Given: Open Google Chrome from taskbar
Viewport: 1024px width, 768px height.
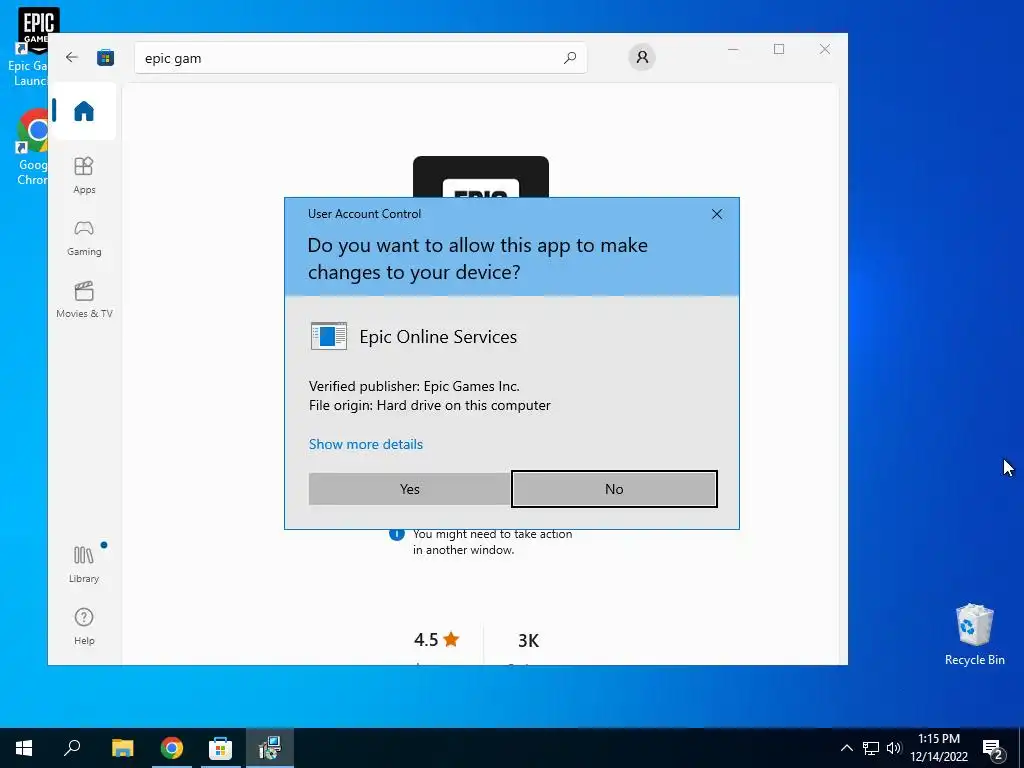Looking at the screenshot, I should coord(171,748).
